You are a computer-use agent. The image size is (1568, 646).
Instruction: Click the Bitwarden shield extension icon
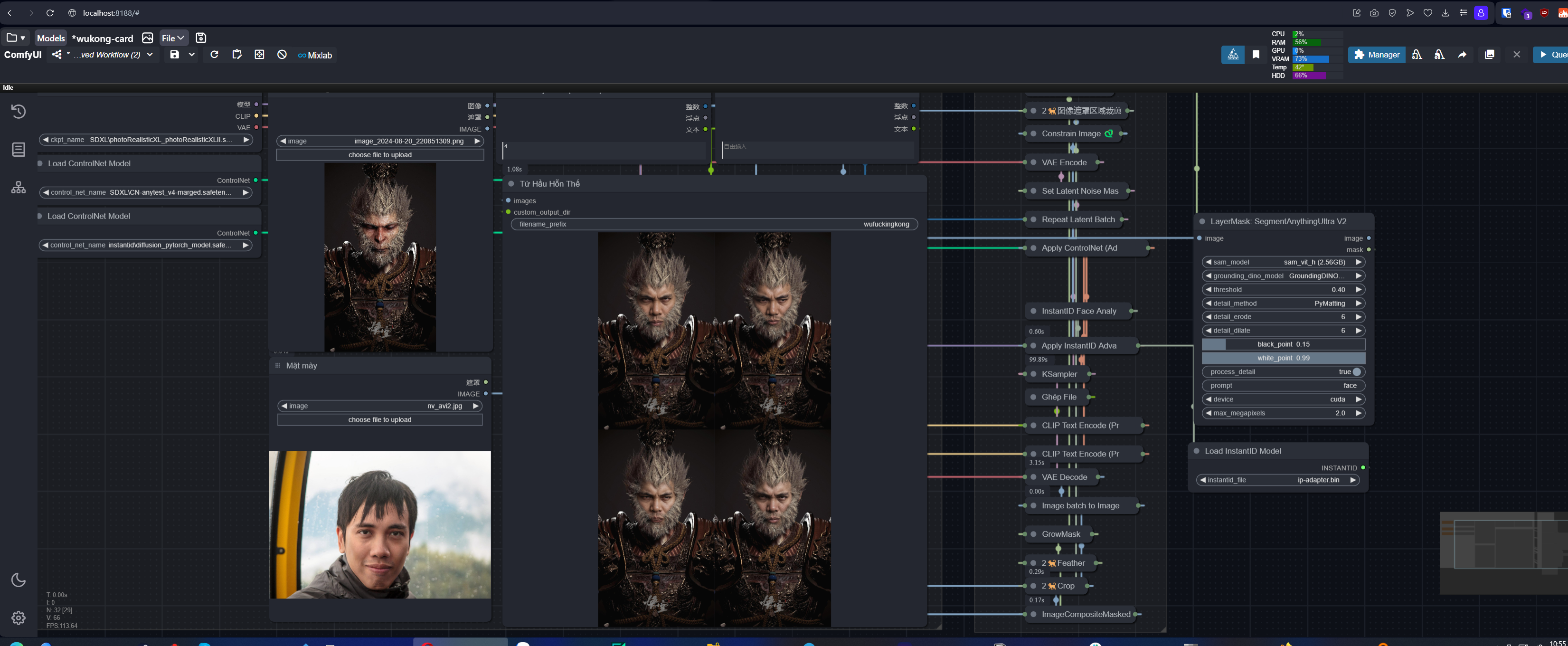click(1507, 13)
